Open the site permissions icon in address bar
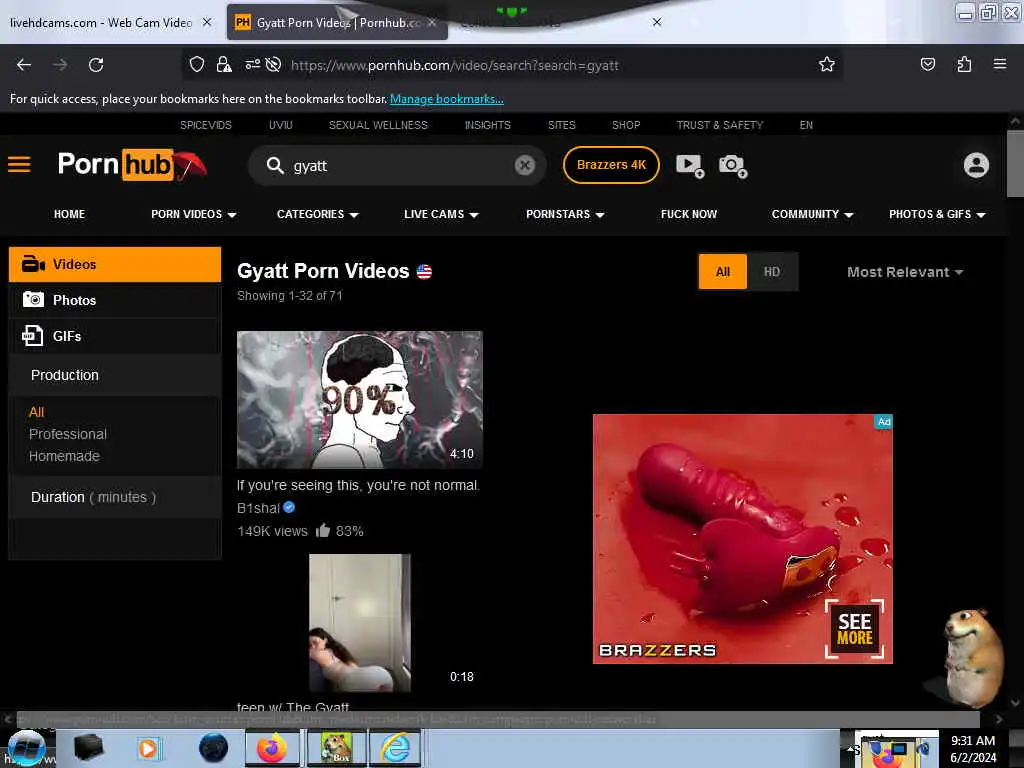1024x768 pixels. 252,64
